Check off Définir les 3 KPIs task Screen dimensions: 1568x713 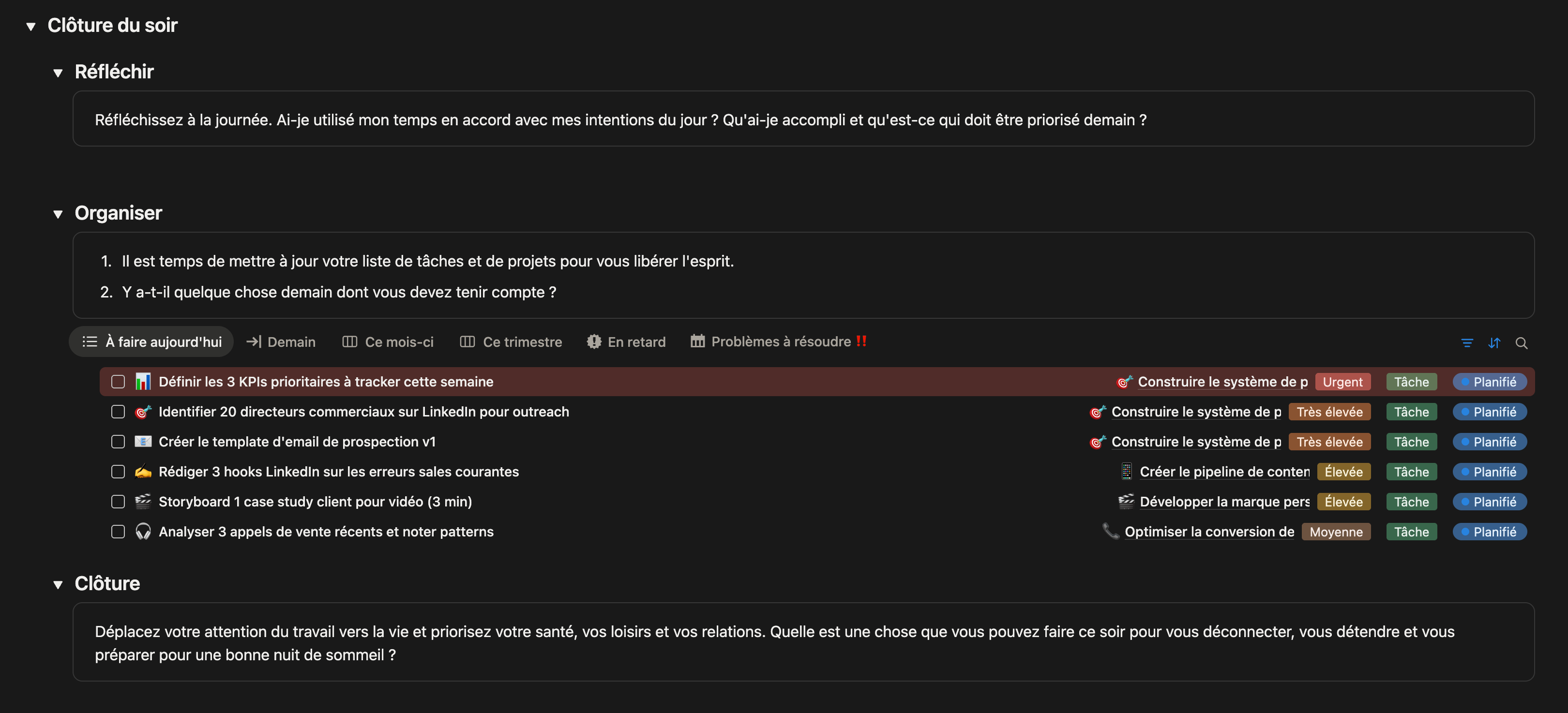(118, 382)
